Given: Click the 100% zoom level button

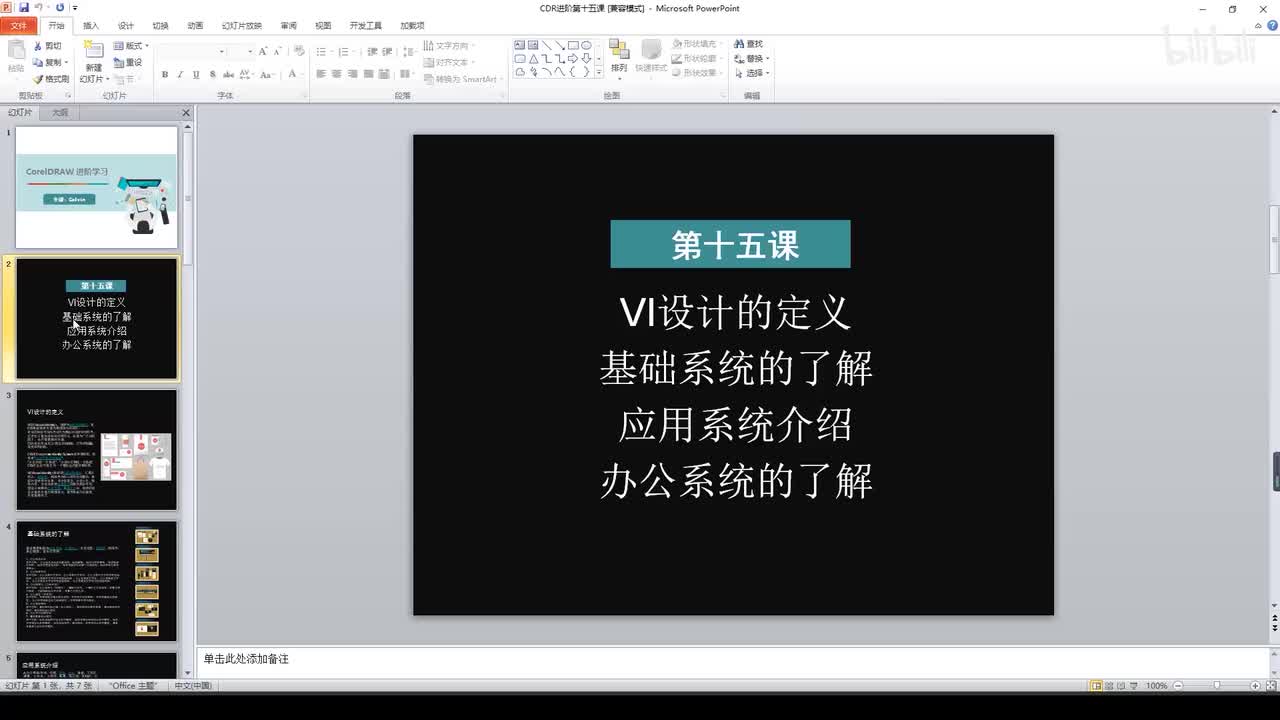Looking at the screenshot, I should tap(1156, 686).
